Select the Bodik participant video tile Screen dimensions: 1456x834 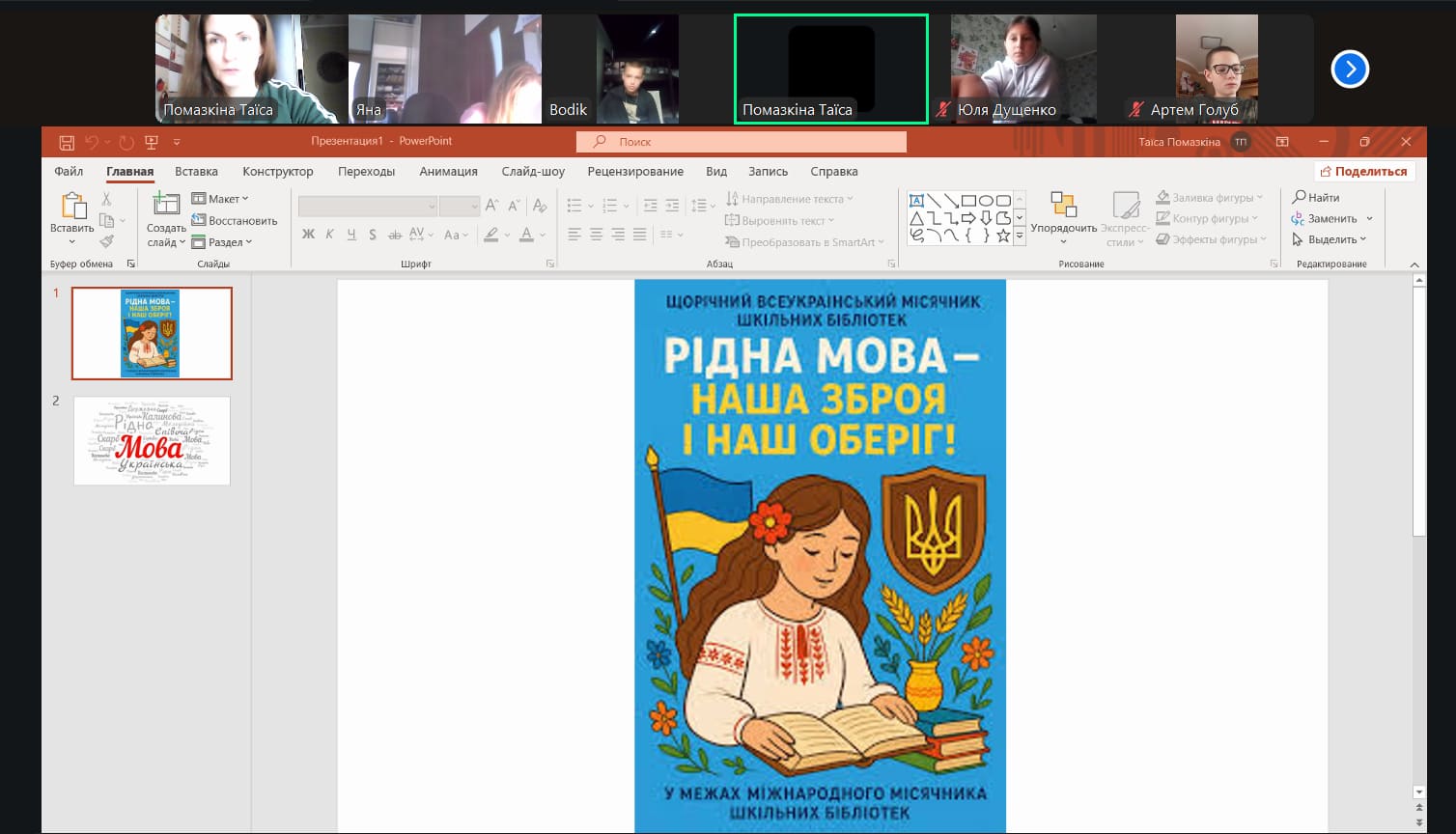(638, 69)
